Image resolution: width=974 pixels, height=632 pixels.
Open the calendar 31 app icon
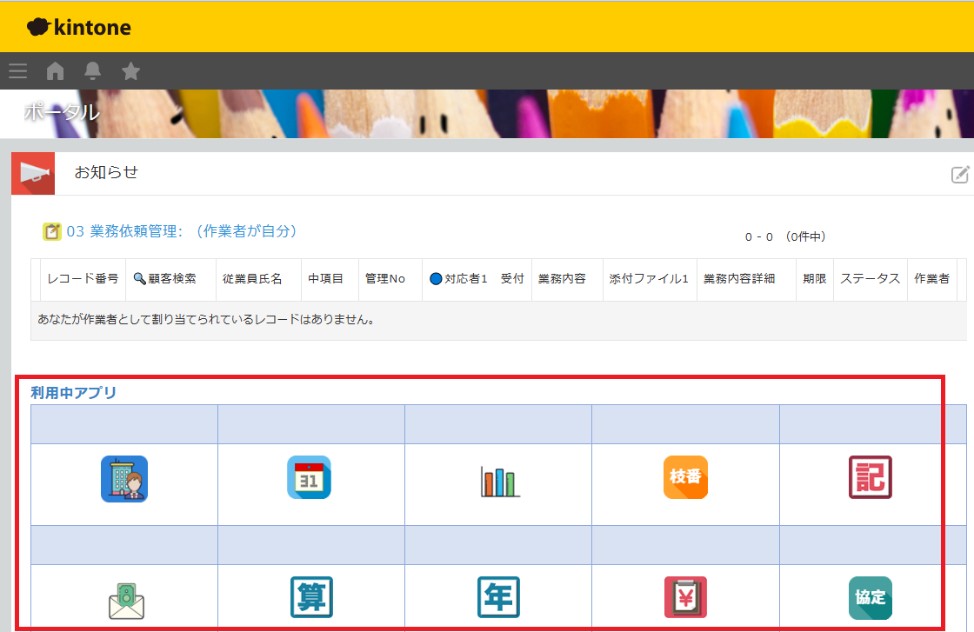click(309, 477)
